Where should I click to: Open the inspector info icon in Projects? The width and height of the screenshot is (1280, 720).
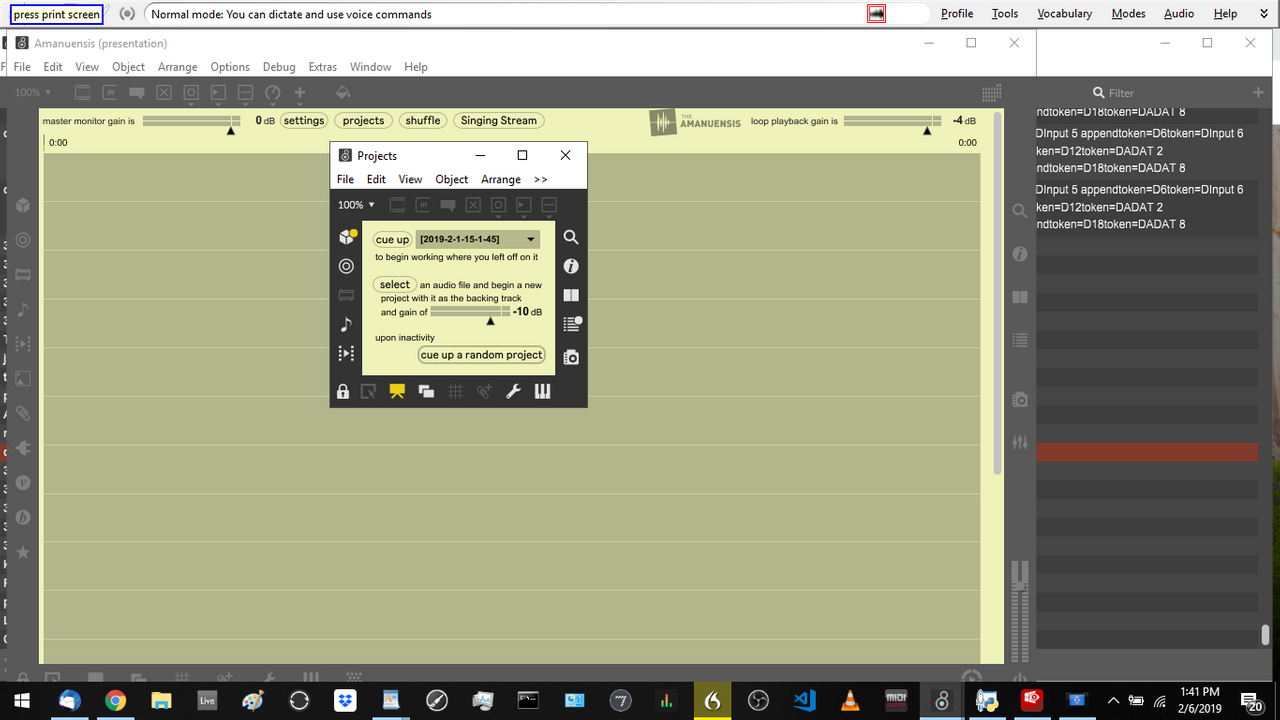[x=571, y=266]
